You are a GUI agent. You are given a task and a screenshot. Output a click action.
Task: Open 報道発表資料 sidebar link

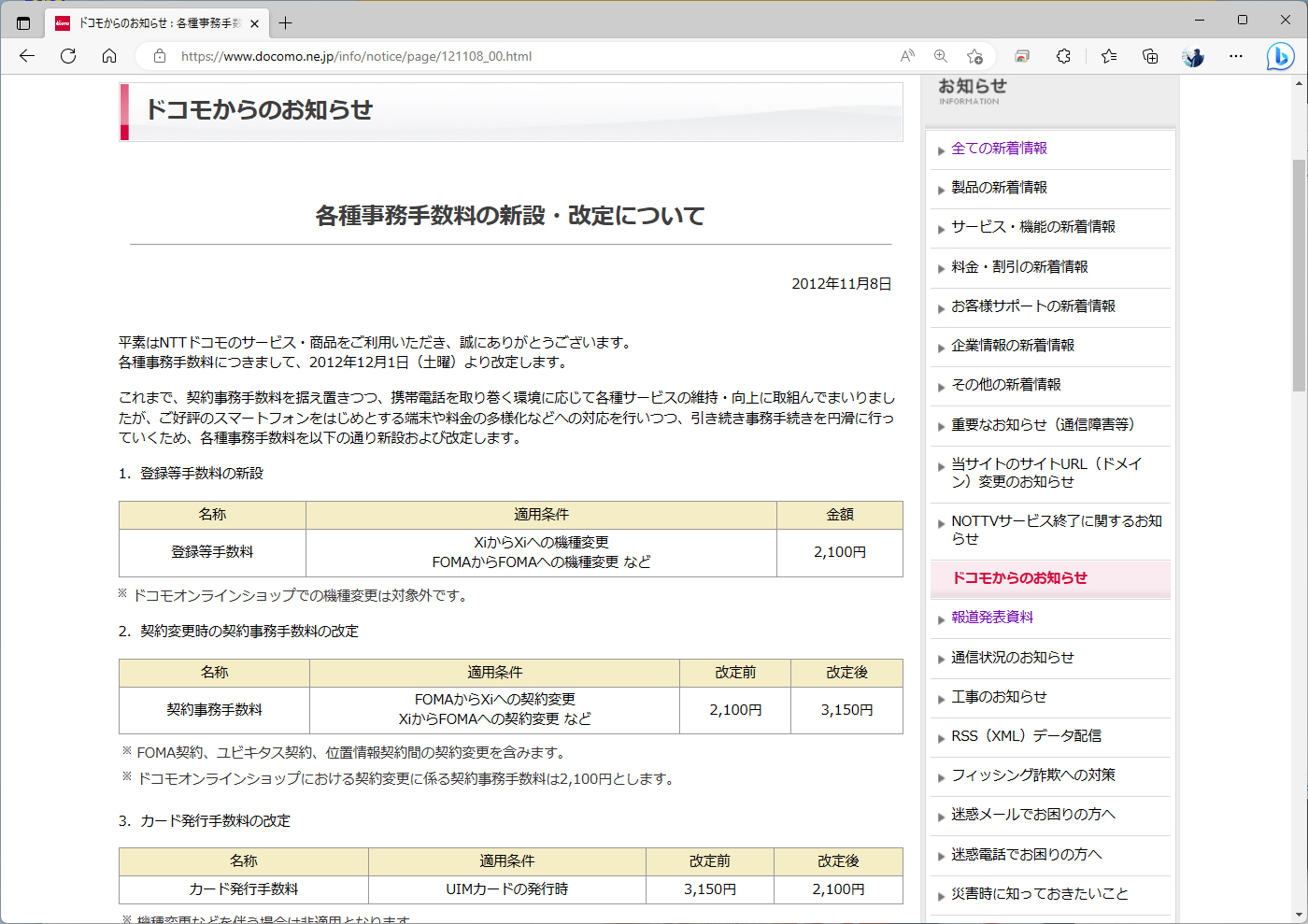pyautogui.click(x=992, y=618)
